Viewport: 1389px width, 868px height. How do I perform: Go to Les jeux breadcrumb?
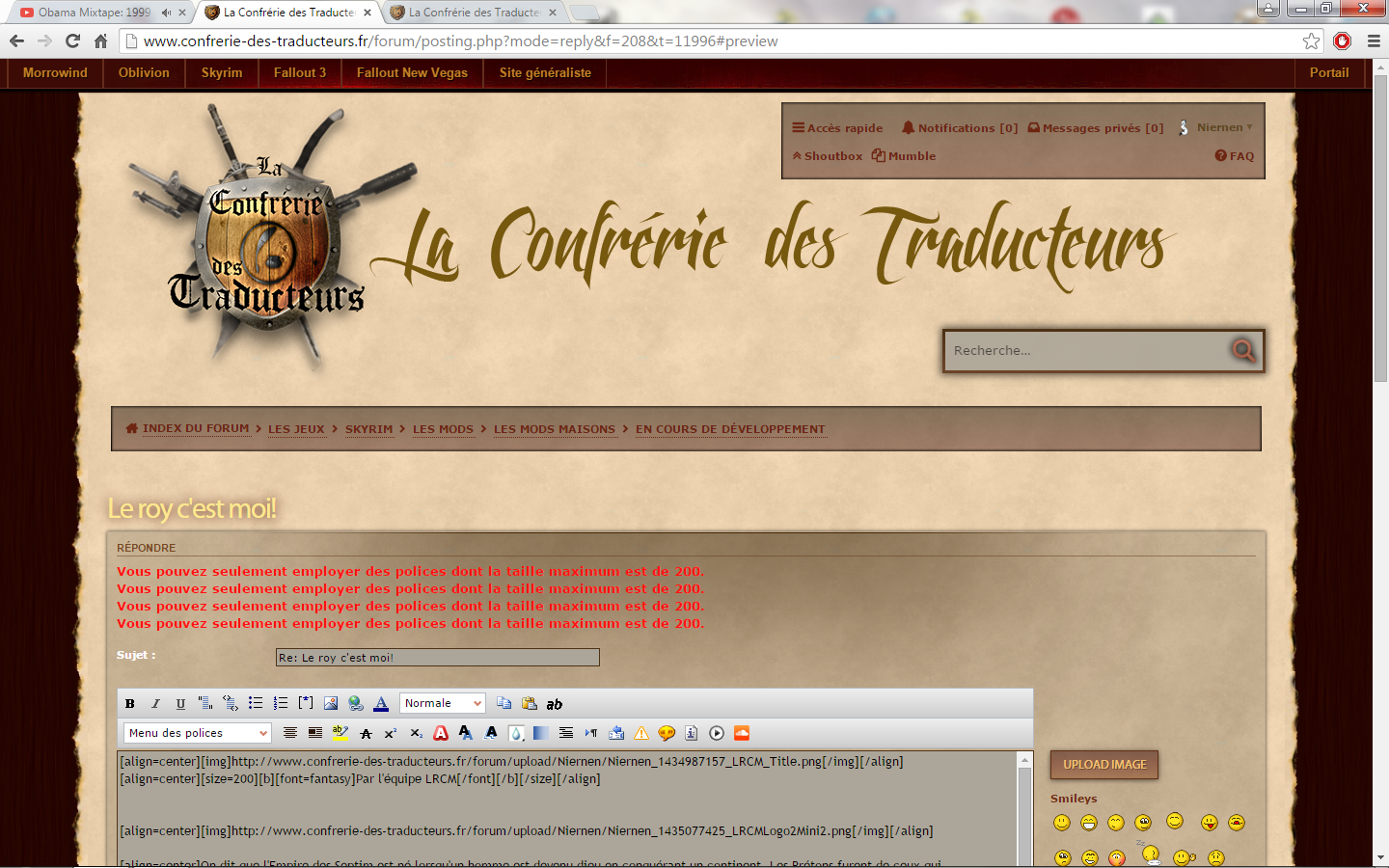click(296, 429)
